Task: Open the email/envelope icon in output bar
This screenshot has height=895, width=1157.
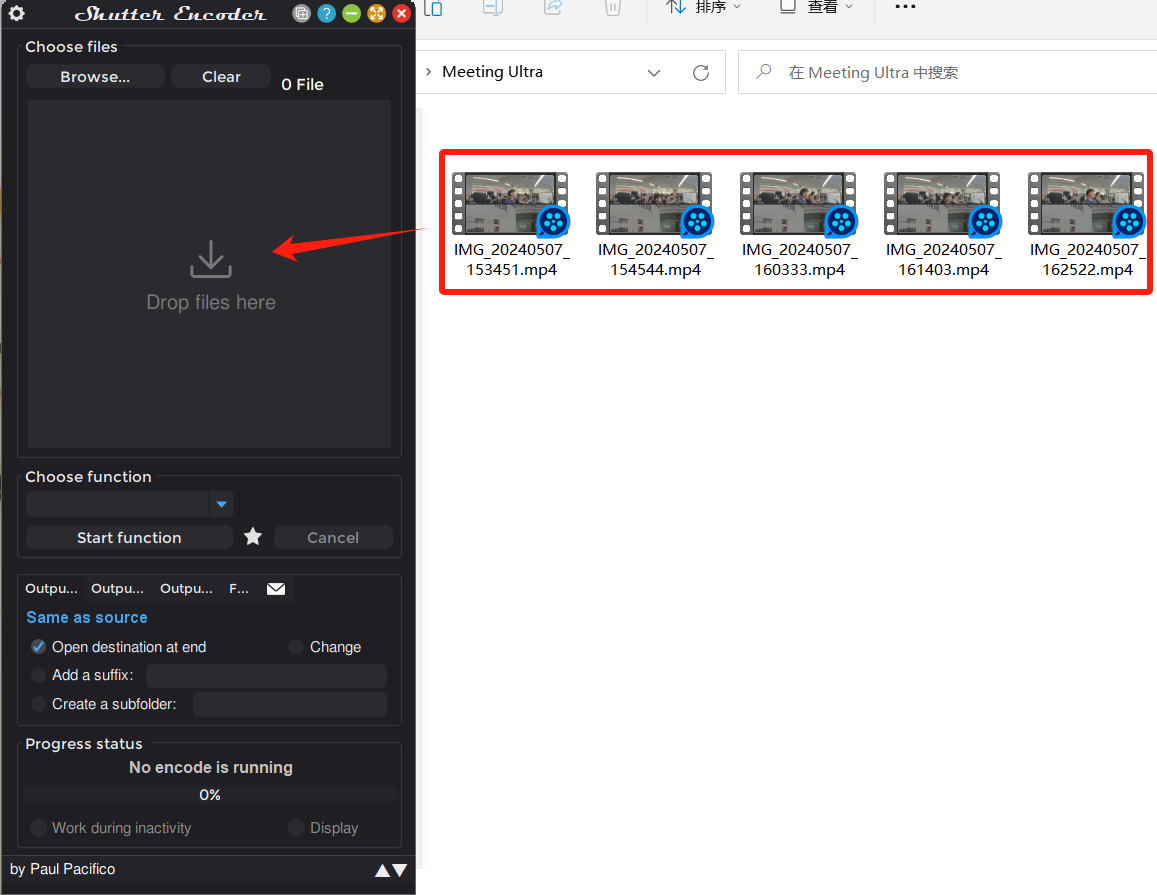Action: [x=276, y=588]
